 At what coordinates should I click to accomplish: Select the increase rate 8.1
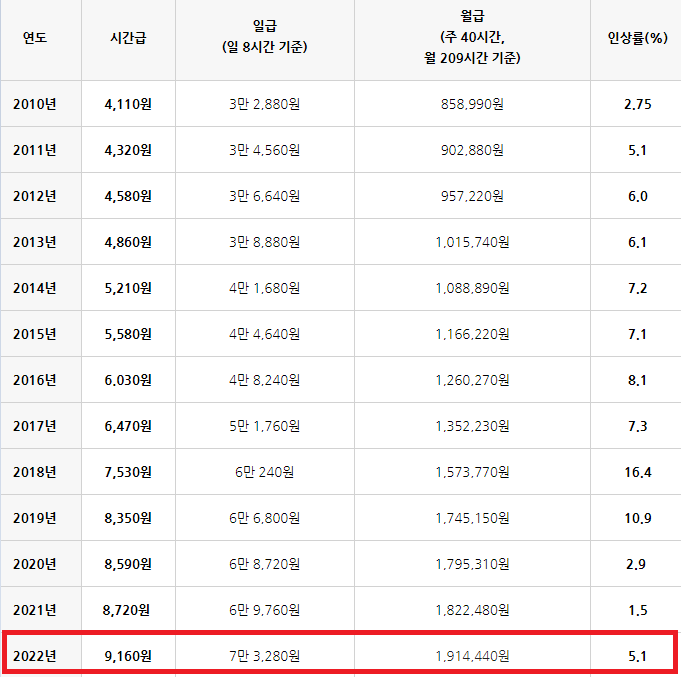[x=638, y=380]
